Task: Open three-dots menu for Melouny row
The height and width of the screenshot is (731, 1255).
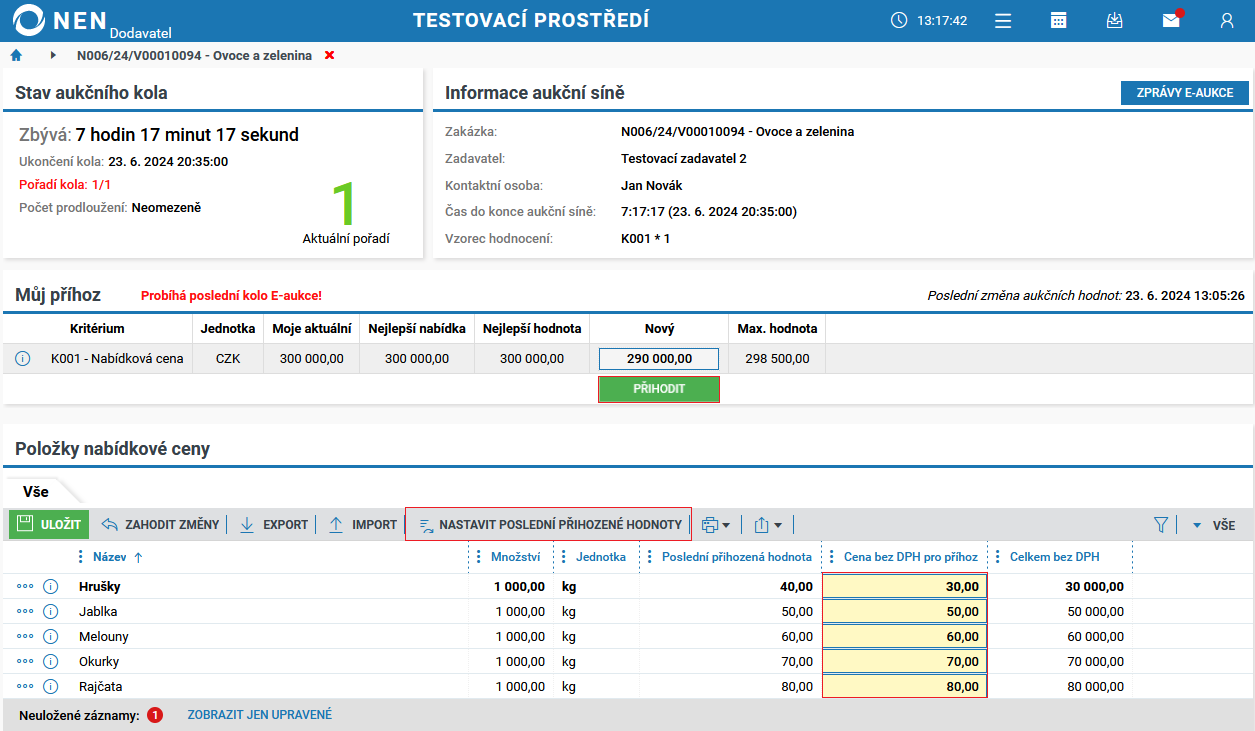Action: [x=25, y=636]
